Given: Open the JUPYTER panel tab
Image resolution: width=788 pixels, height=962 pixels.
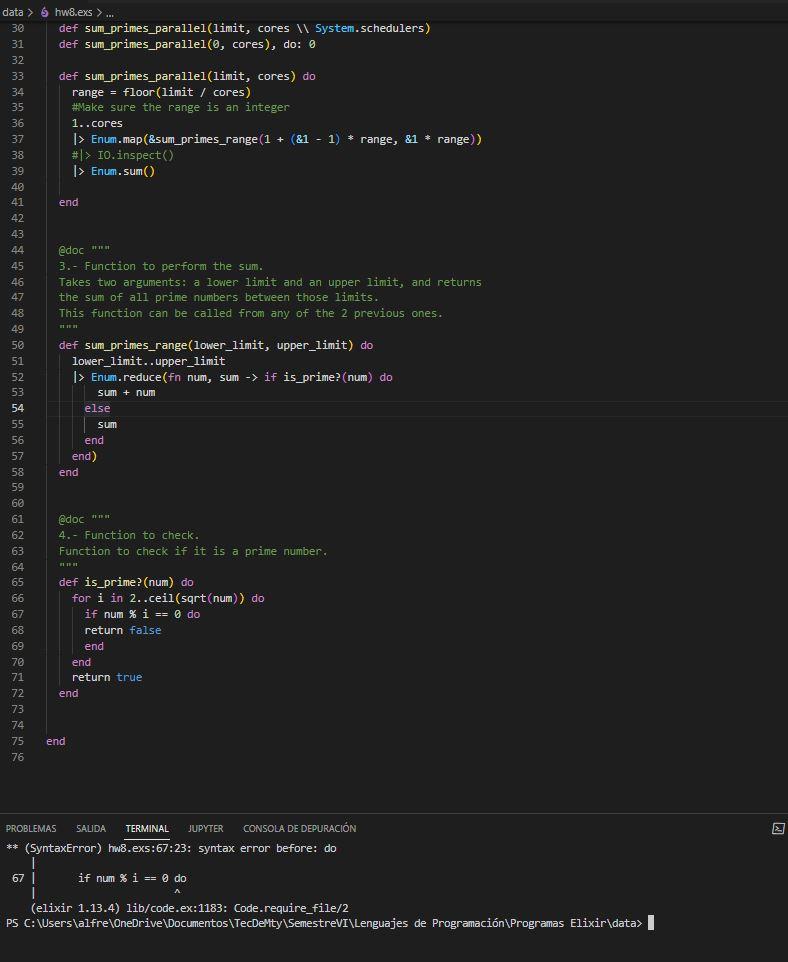Looking at the screenshot, I should pyautogui.click(x=206, y=828).
